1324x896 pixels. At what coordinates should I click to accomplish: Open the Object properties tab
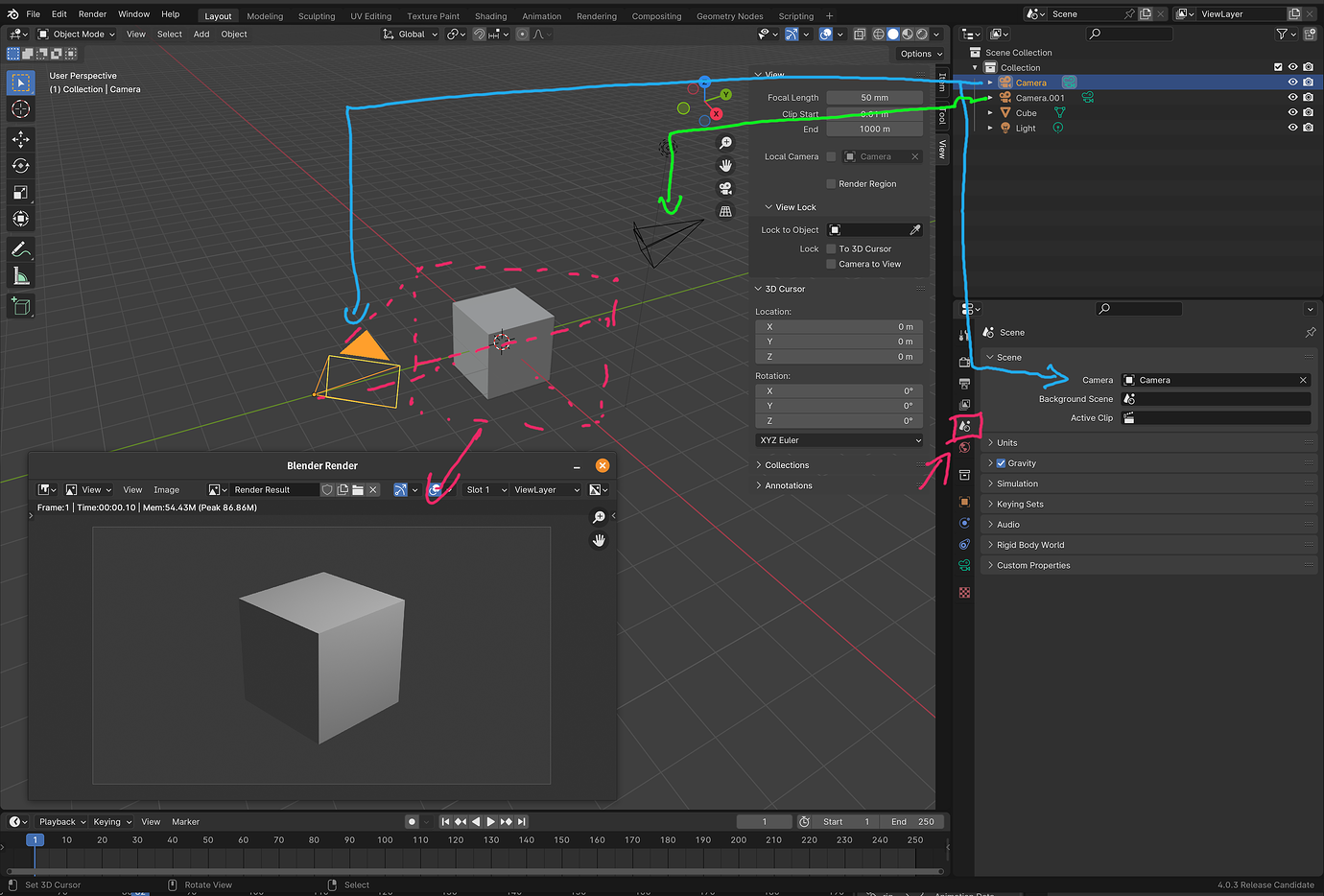(x=964, y=502)
